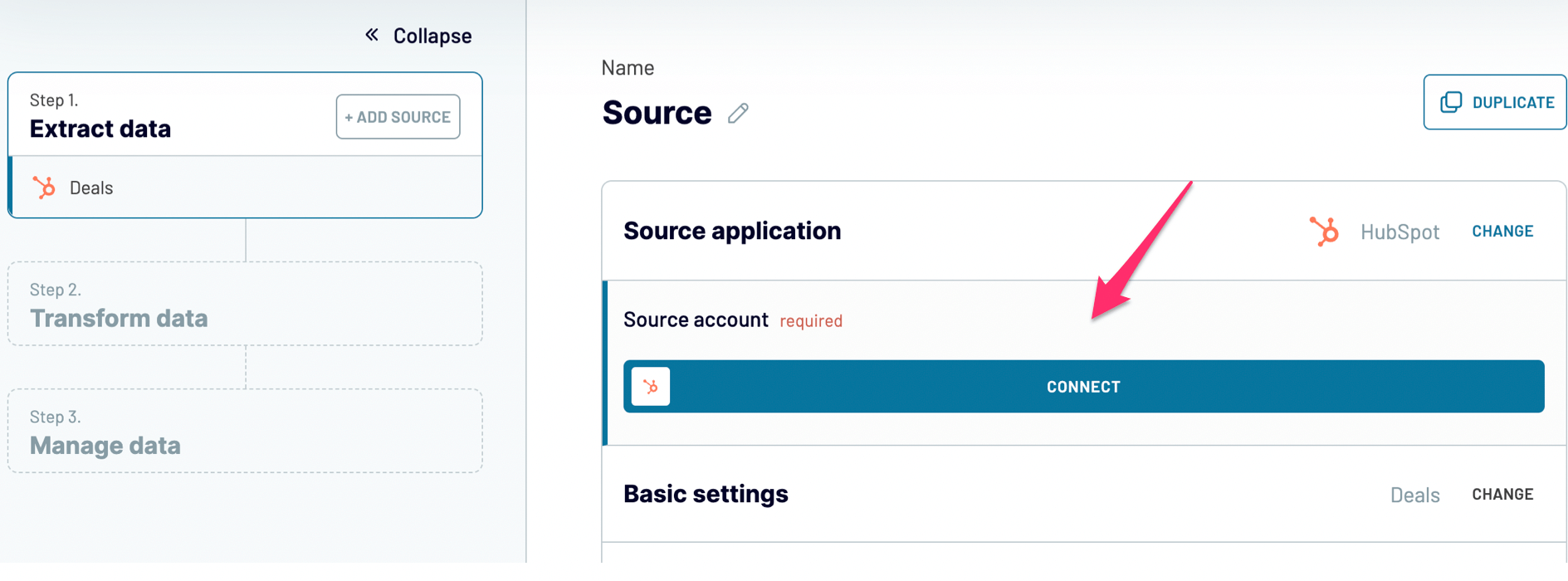This screenshot has width=1568, height=581.
Task: Click the copy icon in the Duplicate button
Action: point(1451,102)
